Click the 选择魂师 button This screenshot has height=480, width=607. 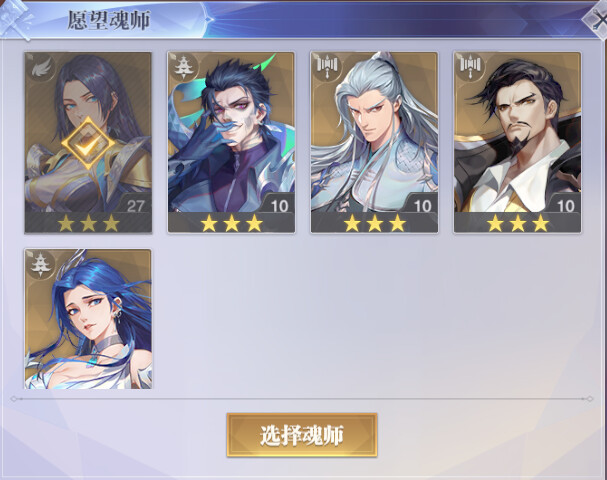302,435
